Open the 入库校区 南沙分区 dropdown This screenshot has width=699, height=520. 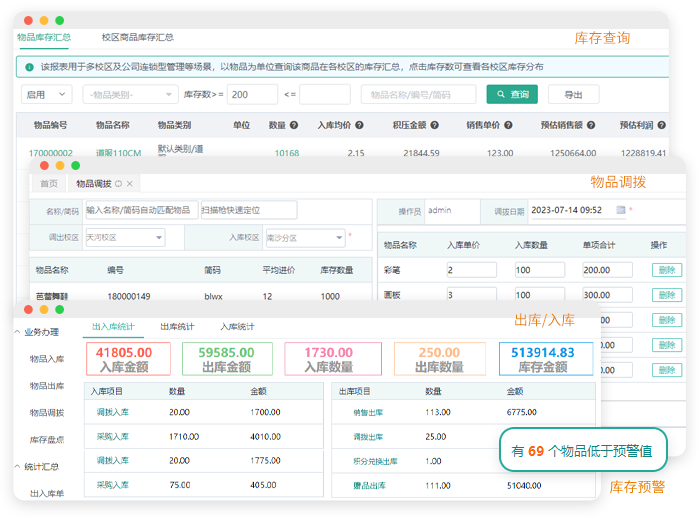point(305,238)
